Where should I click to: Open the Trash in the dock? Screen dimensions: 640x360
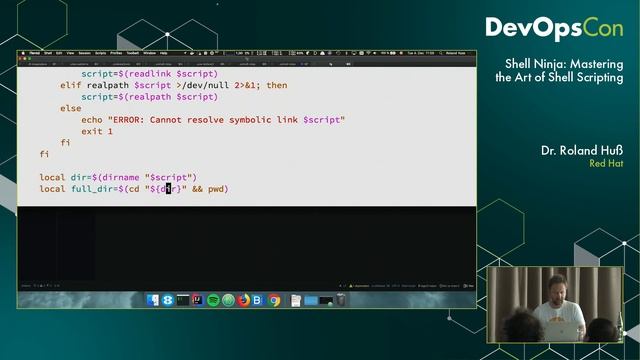(341, 300)
